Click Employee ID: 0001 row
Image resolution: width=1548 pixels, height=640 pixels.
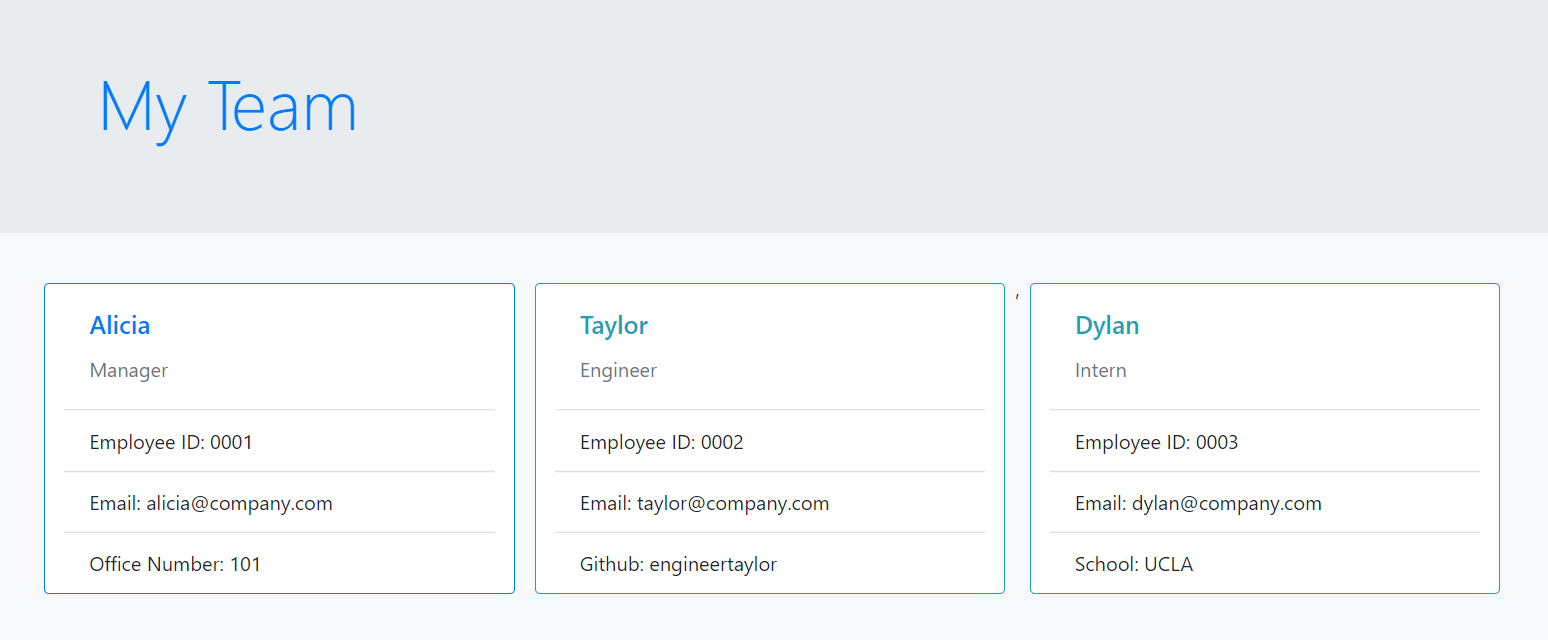click(x=279, y=441)
